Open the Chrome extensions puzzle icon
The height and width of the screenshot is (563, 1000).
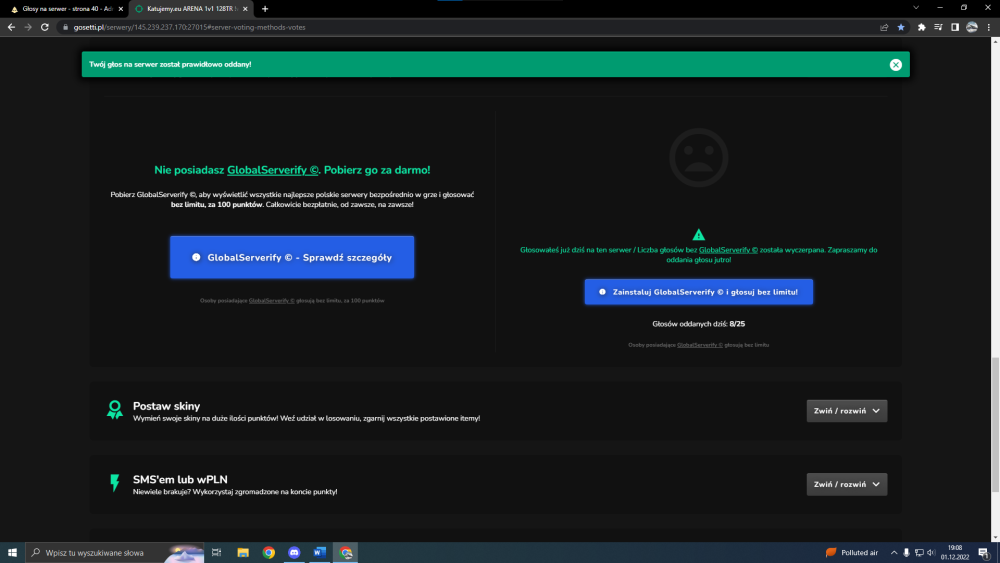point(922,27)
